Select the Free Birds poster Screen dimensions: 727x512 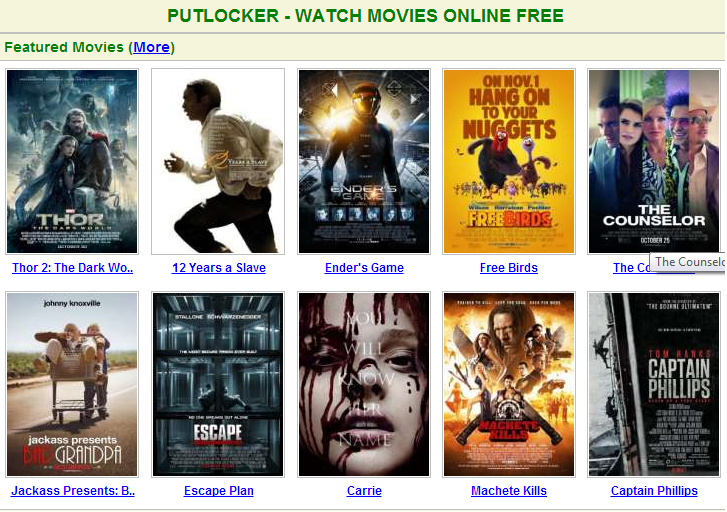(x=509, y=161)
